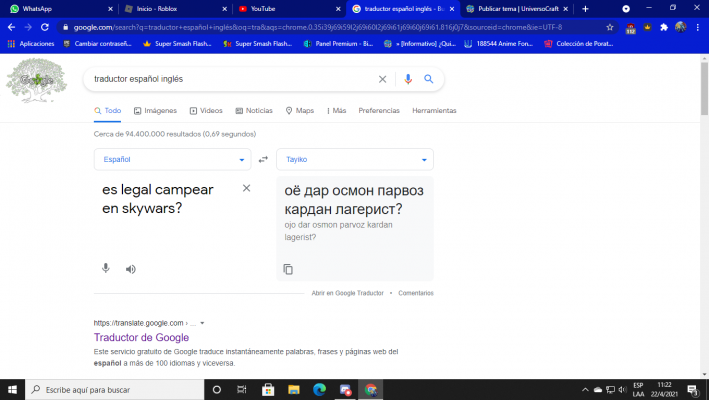Click the Windows search box

point(115,390)
